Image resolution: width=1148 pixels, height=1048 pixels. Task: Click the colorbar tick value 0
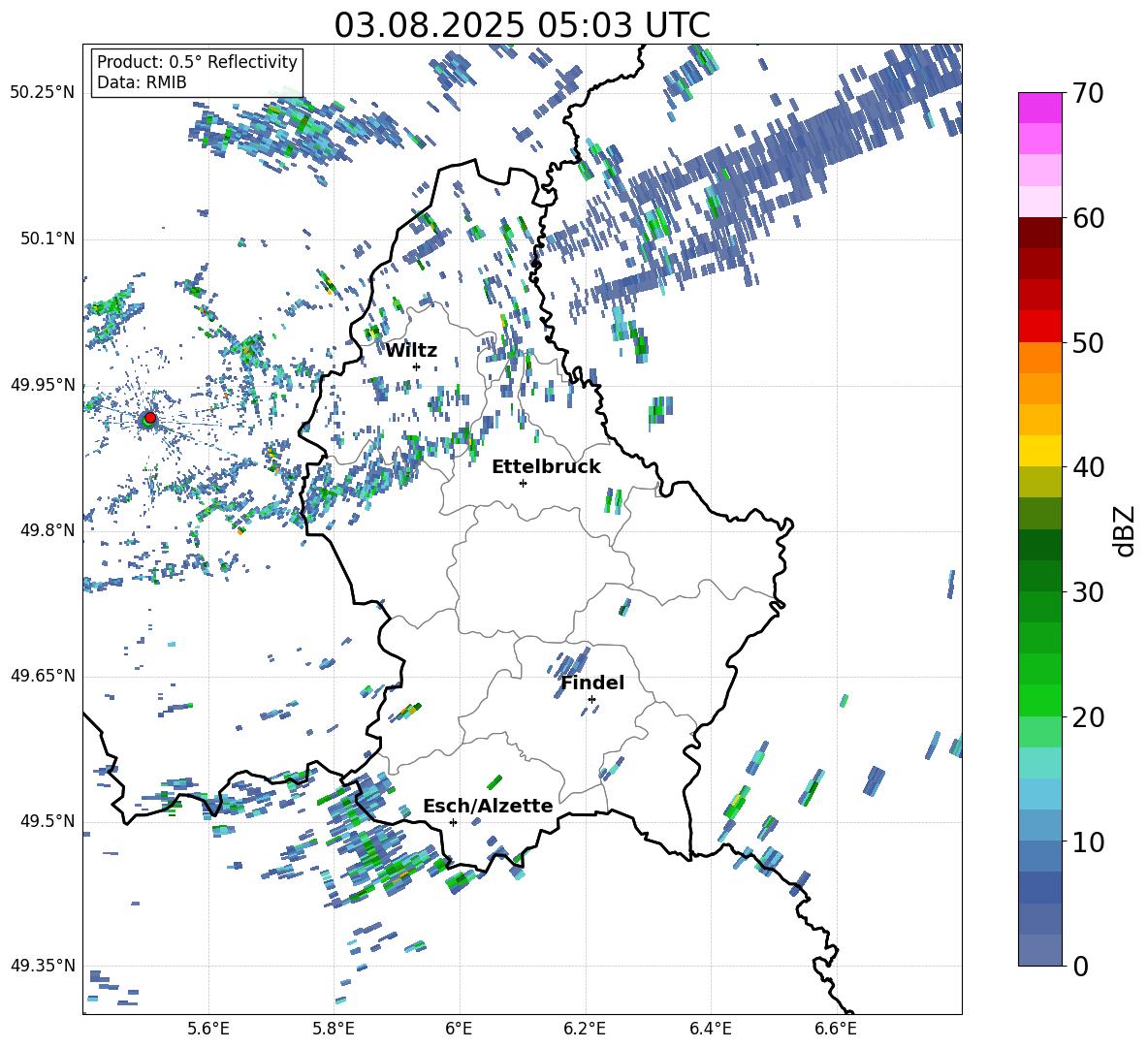click(x=1080, y=966)
